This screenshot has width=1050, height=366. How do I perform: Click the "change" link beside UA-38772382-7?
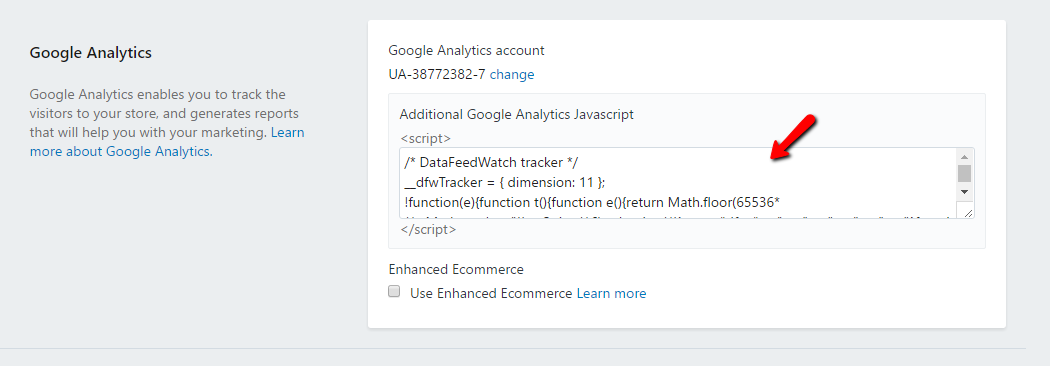pyautogui.click(x=512, y=74)
